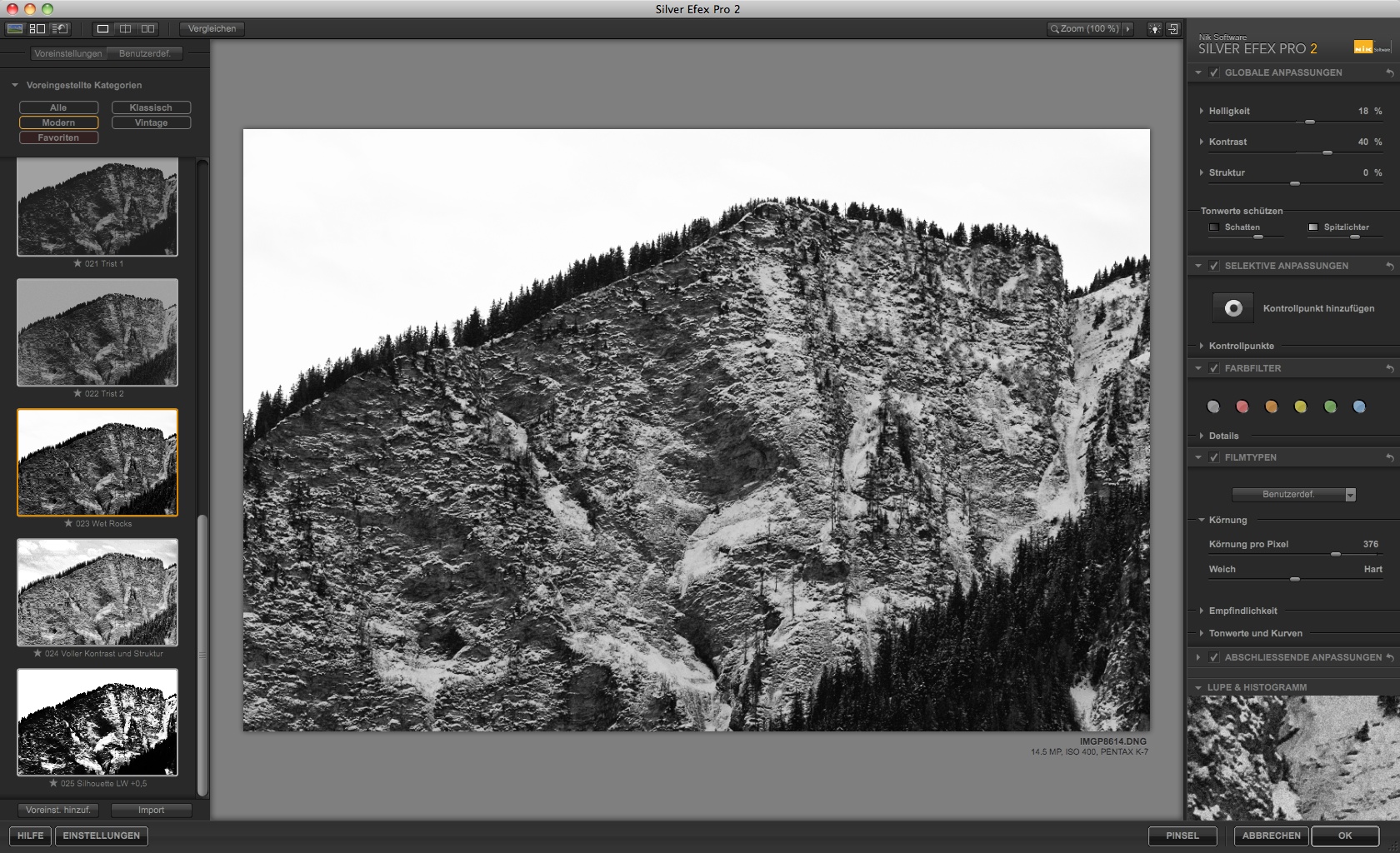Click ABBRECHEN to cancel
The image size is (1400, 853).
pyautogui.click(x=1272, y=836)
